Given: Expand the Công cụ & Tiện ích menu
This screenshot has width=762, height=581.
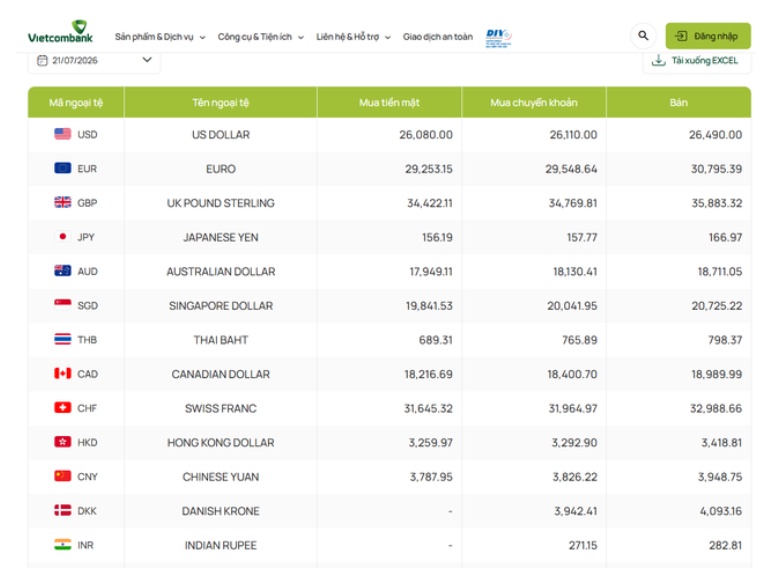Looking at the screenshot, I should click(260, 37).
